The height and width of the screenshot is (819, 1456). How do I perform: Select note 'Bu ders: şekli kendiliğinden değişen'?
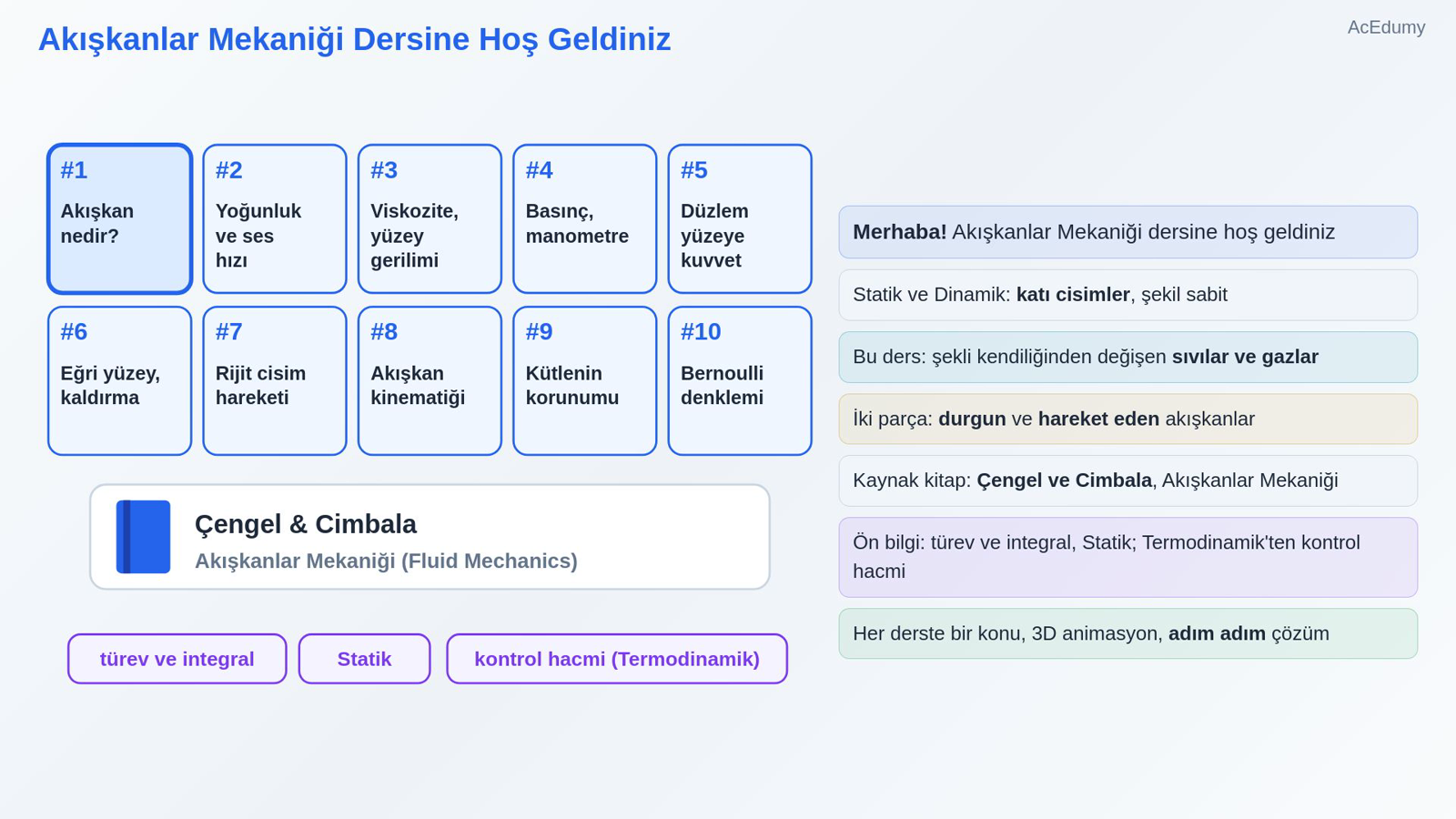(1128, 357)
